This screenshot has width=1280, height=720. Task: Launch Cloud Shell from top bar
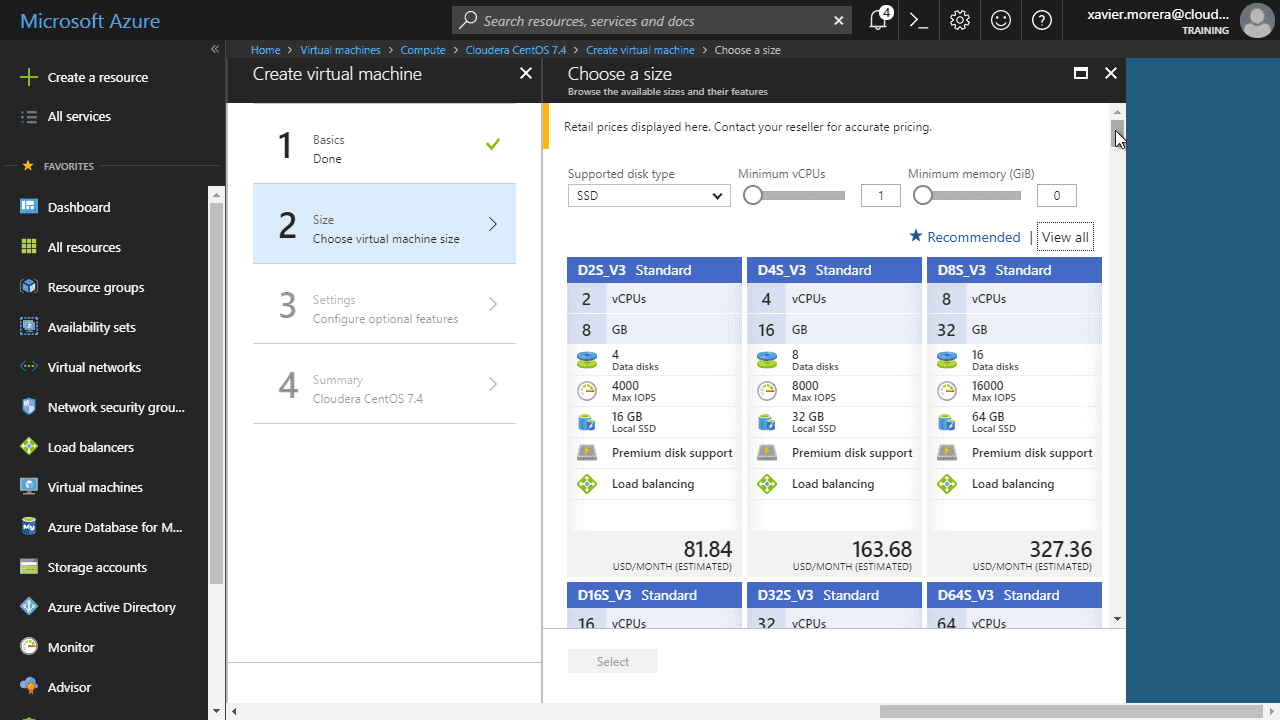coord(918,20)
